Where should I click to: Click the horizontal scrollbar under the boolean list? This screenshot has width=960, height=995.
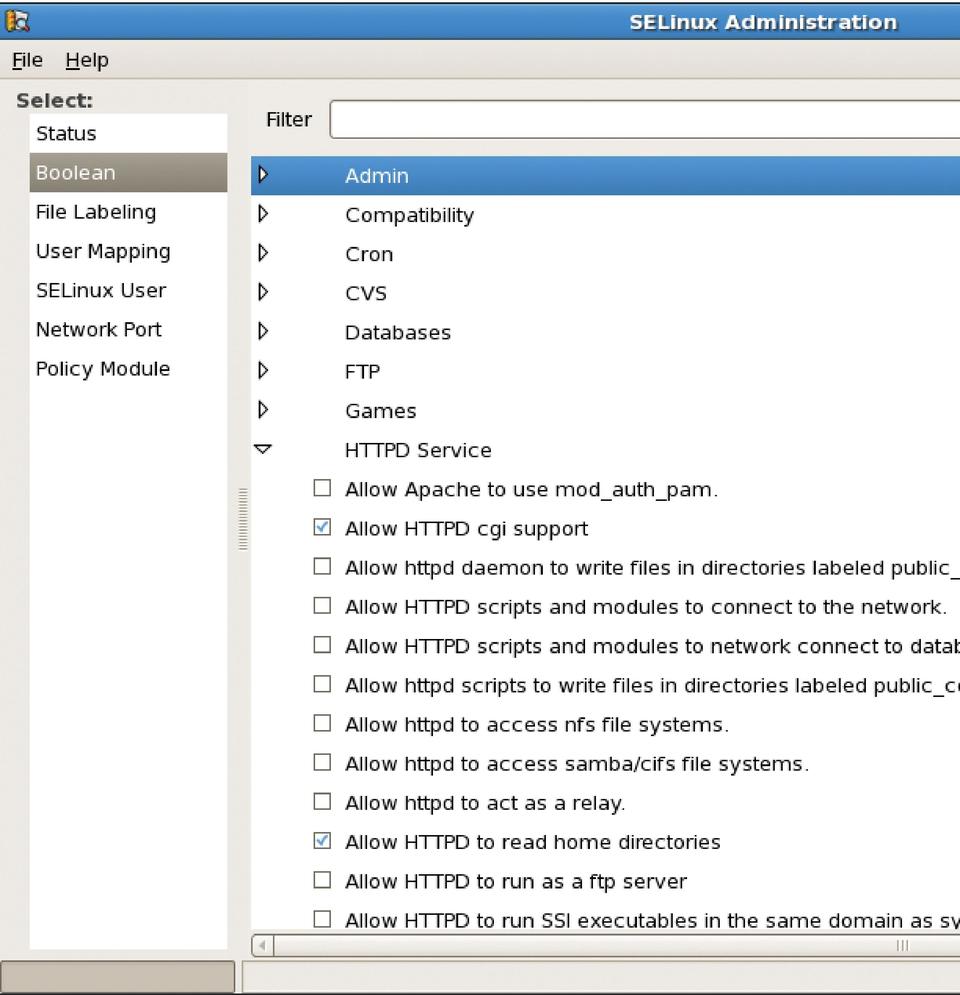(600, 945)
